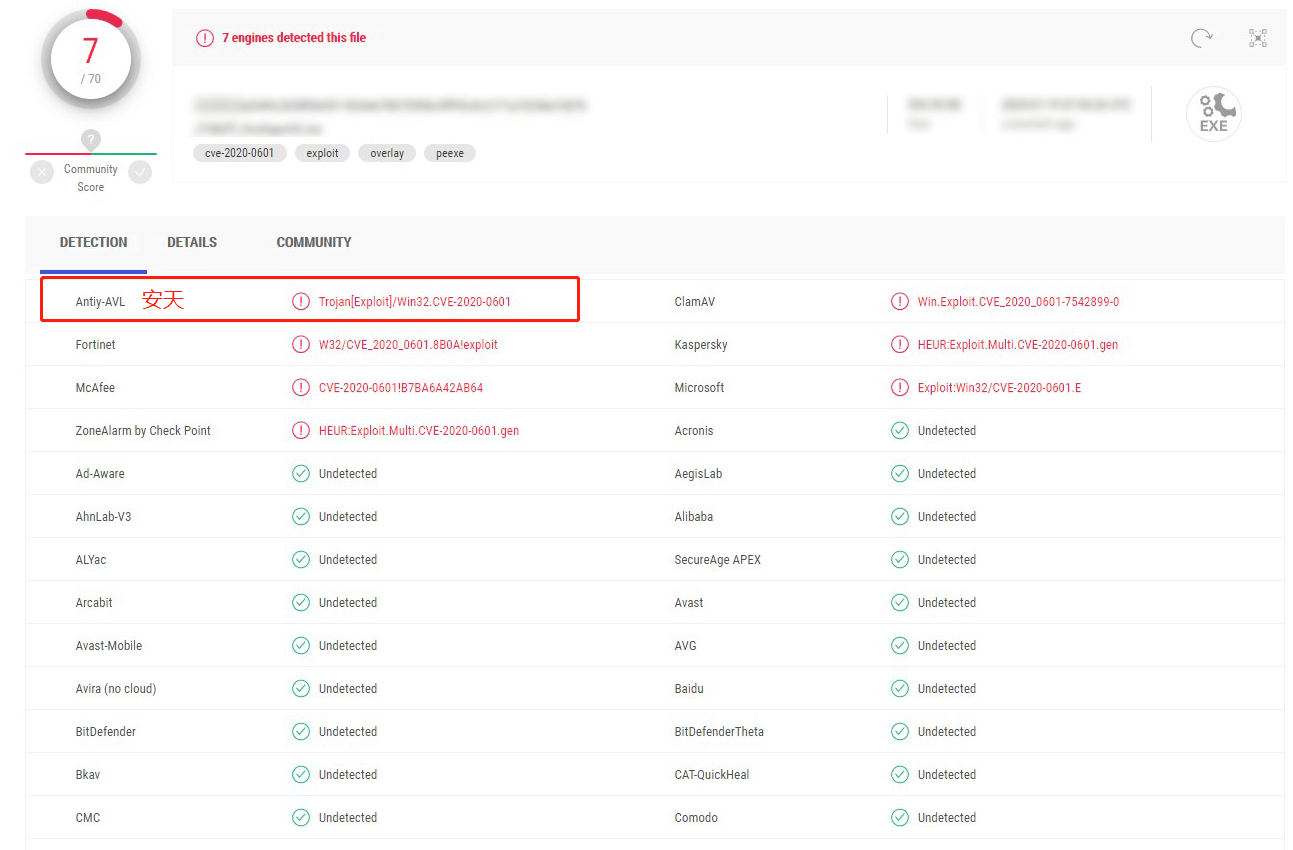1293x850 pixels.
Task: Click the EXE file type icon
Action: 1213,113
